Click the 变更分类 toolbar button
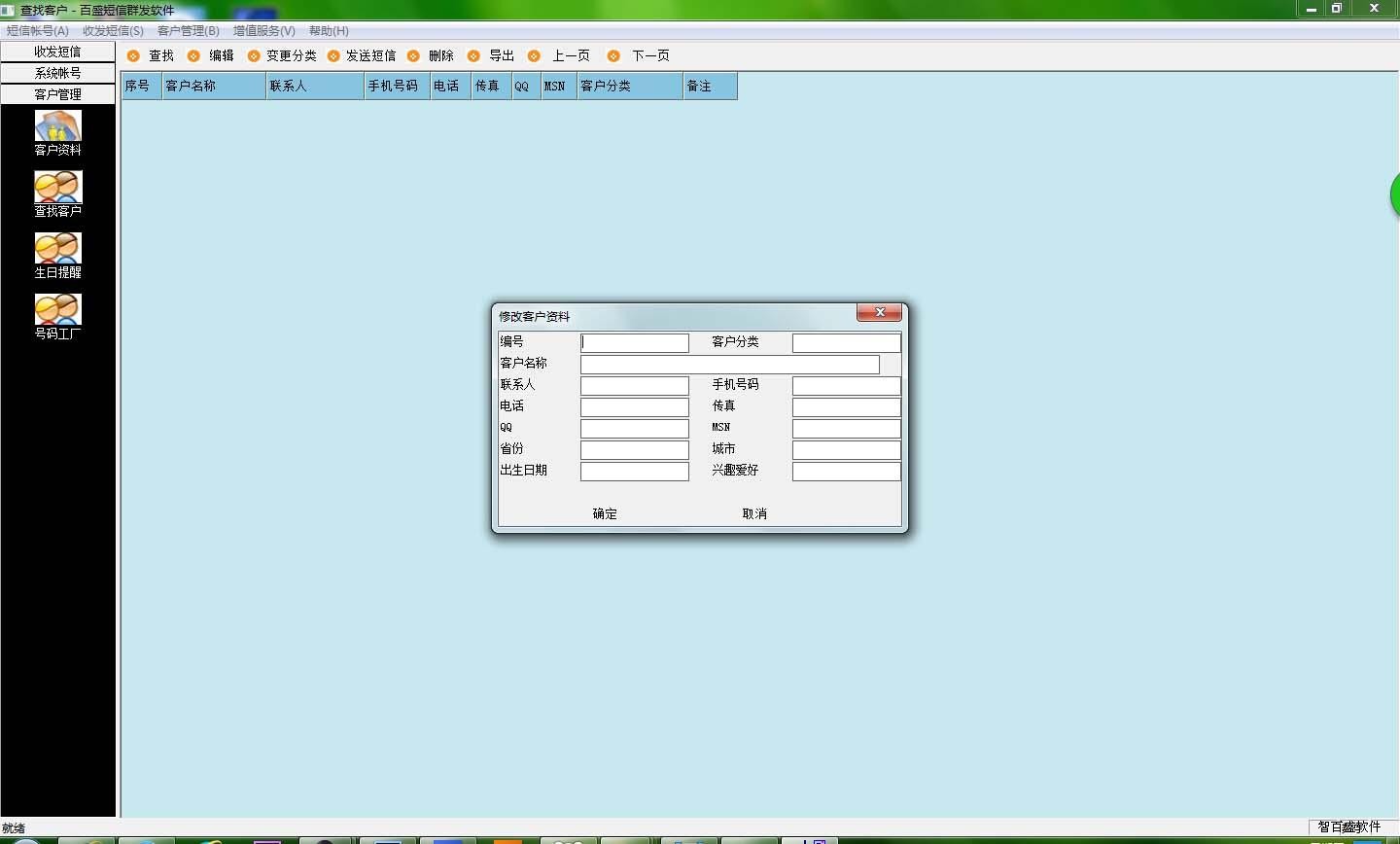This screenshot has width=1400, height=844. pyautogui.click(x=282, y=55)
